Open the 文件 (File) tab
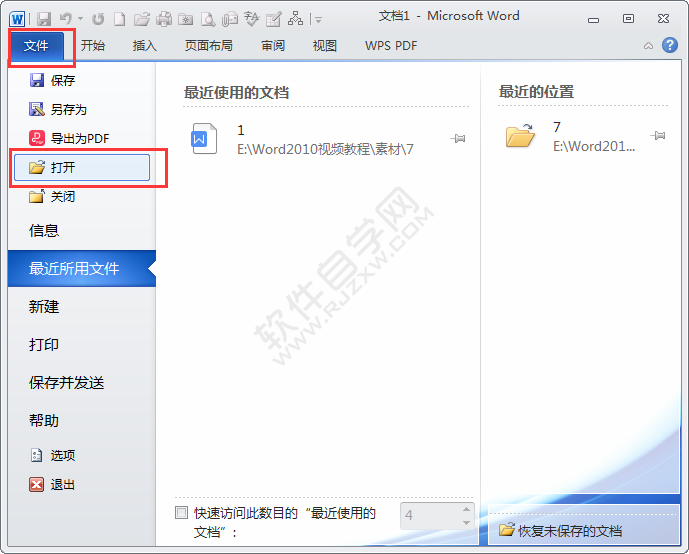The height and width of the screenshot is (554, 689). 36,45
